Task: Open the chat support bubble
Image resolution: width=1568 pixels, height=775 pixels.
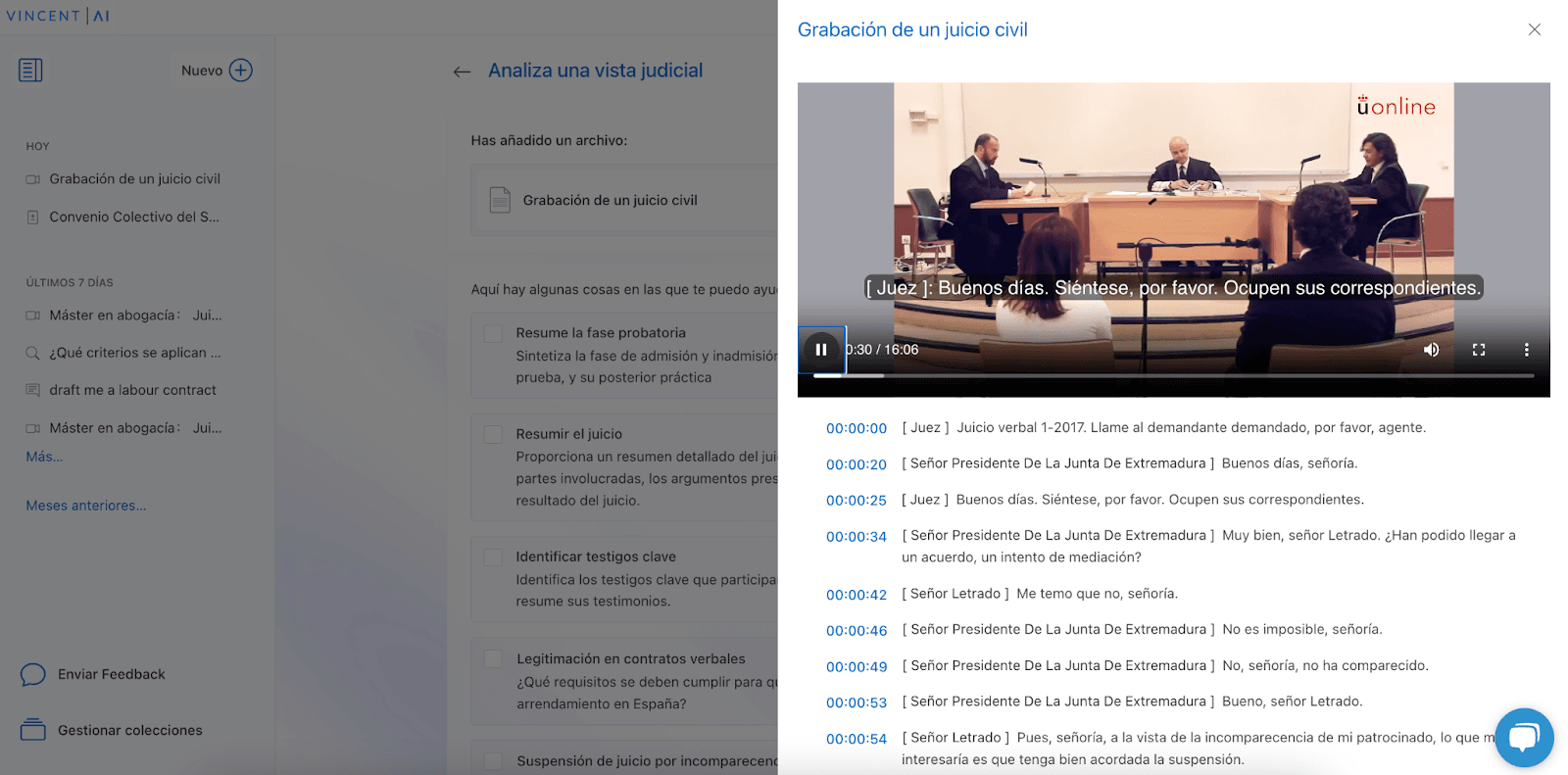Action: [x=1524, y=738]
